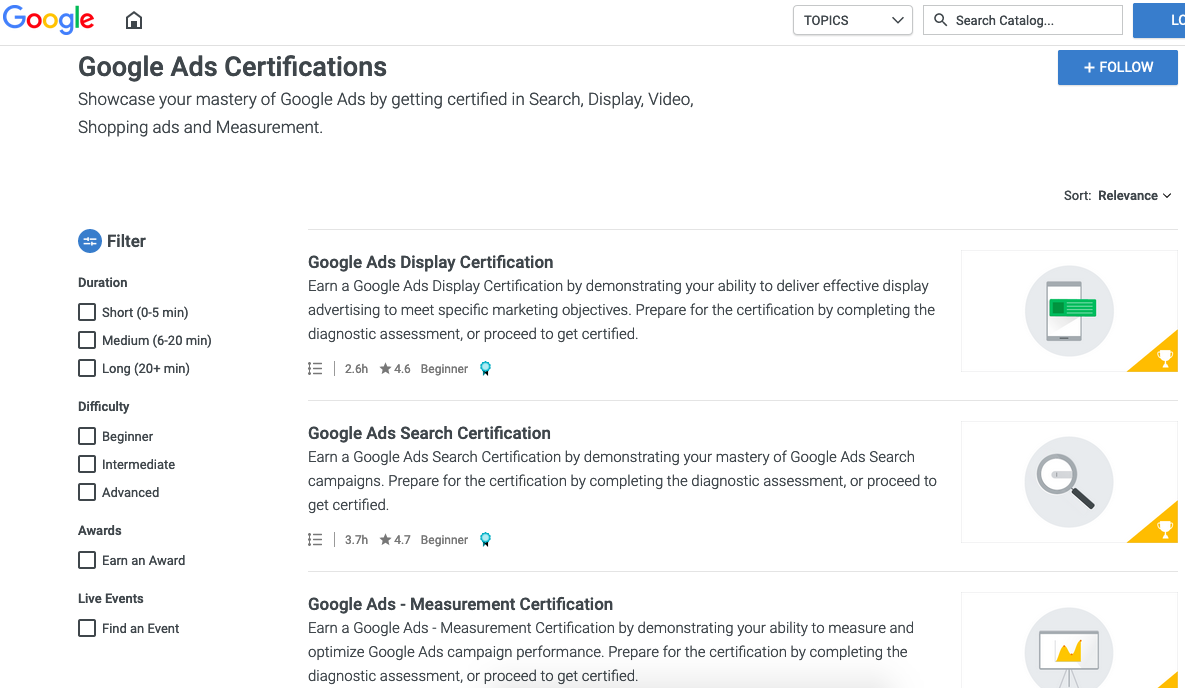Click Display Certification award badge icon
This screenshot has height=688, width=1185.
tap(485, 368)
